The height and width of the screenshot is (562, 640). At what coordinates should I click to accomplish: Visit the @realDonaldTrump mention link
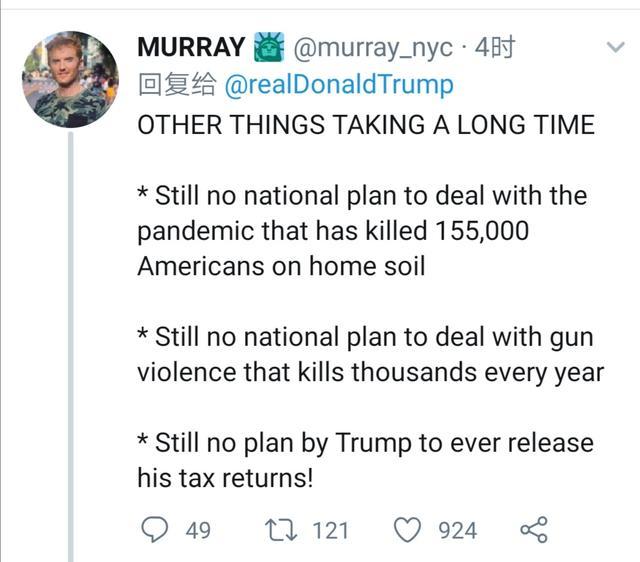(x=339, y=85)
